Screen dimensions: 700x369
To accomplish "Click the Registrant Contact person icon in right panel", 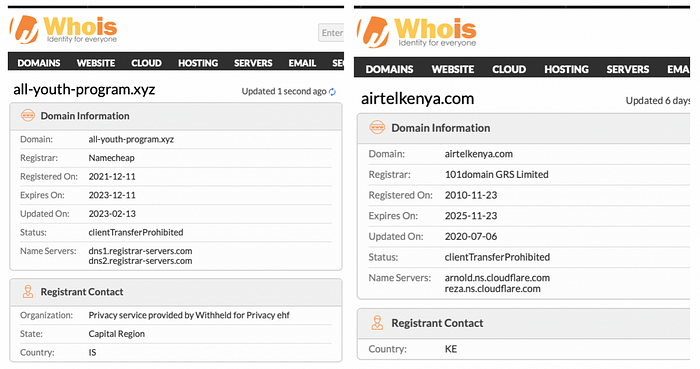I will tap(377, 323).
